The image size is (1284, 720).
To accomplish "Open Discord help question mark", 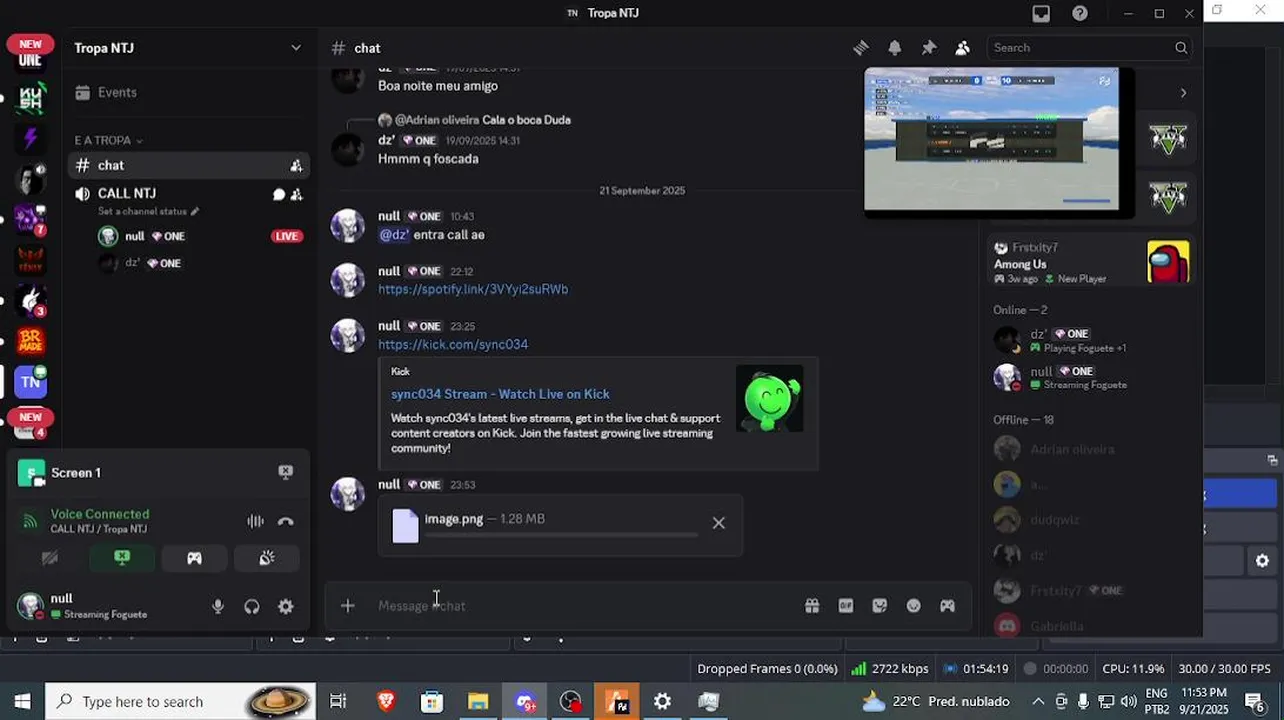I will tap(1080, 13).
